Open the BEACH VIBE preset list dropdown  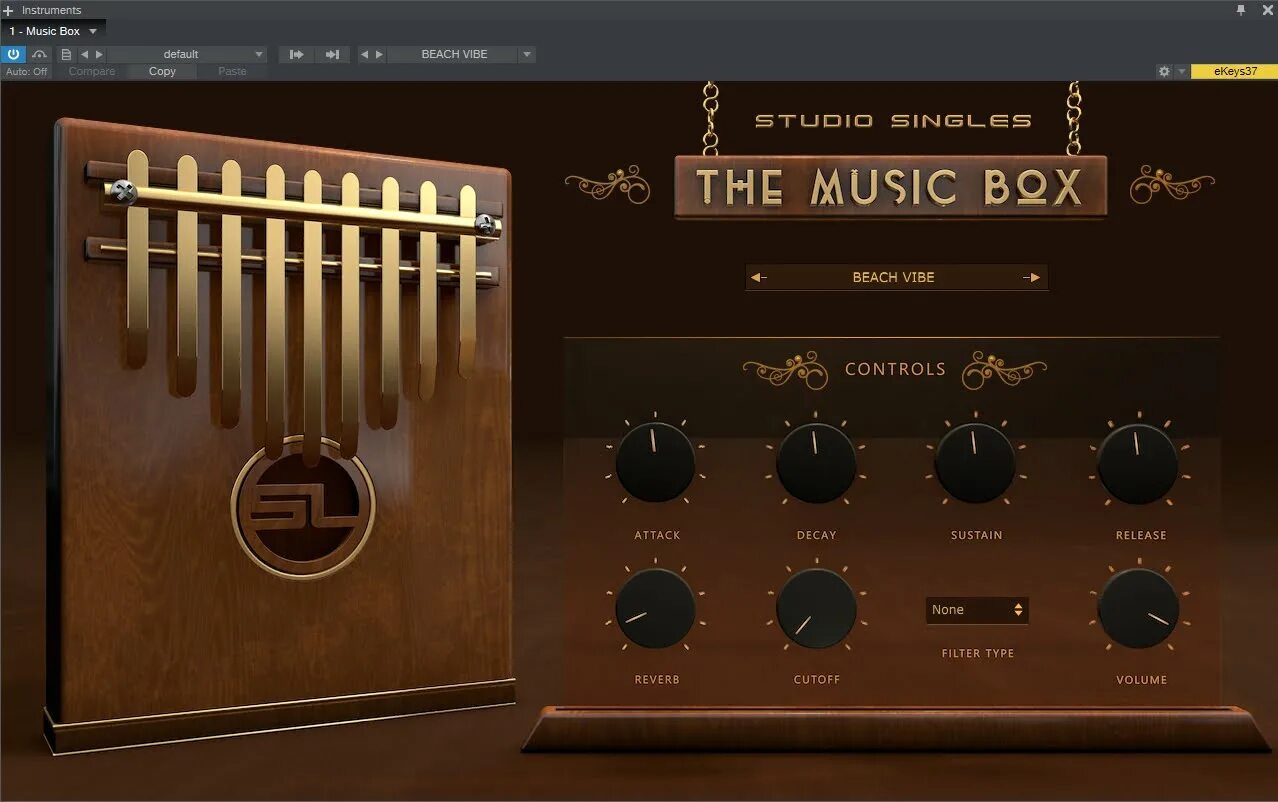coord(526,54)
